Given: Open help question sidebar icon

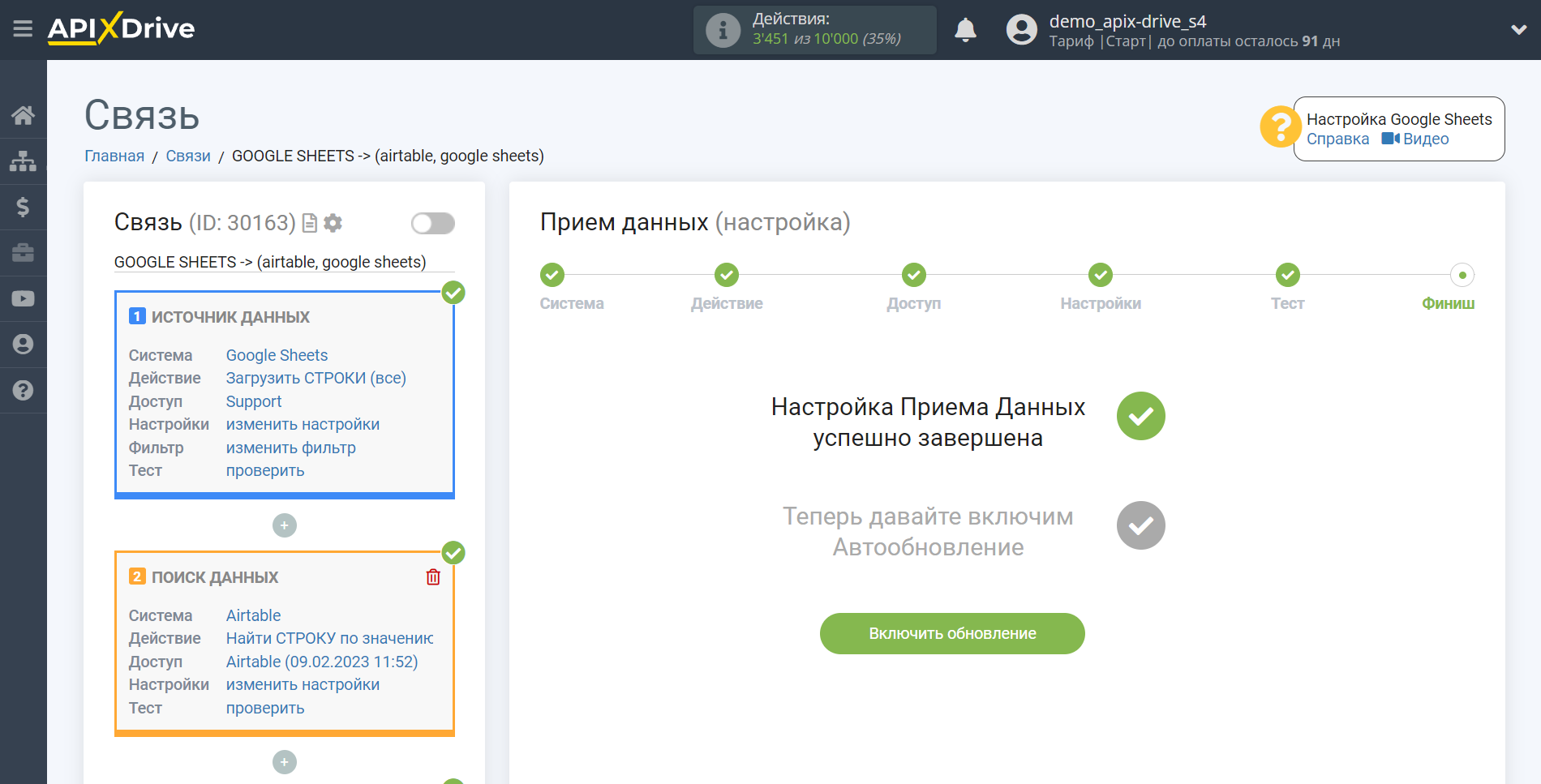Looking at the screenshot, I should (x=23, y=390).
